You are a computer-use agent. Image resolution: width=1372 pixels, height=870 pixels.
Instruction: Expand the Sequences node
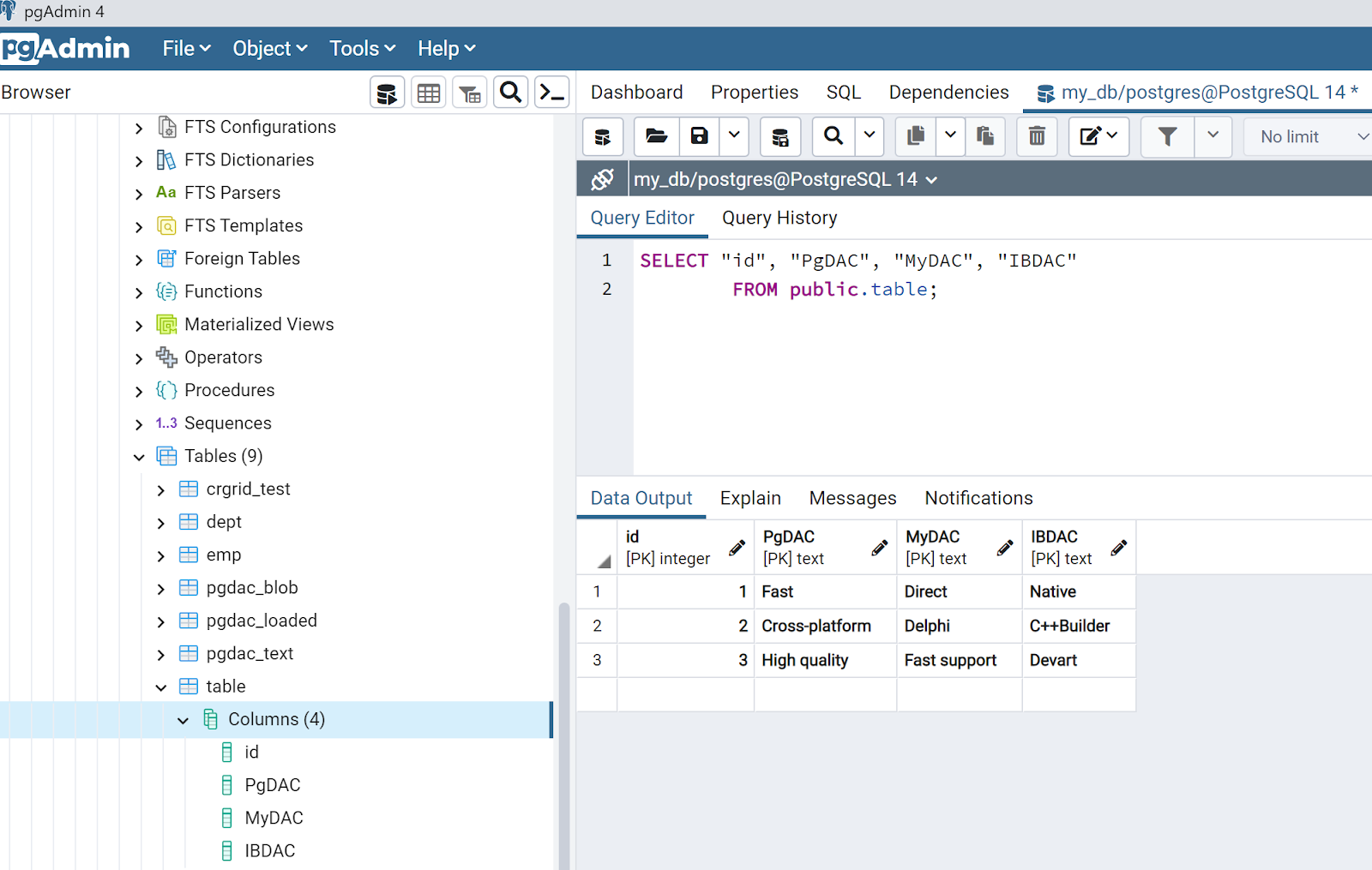pos(140,424)
